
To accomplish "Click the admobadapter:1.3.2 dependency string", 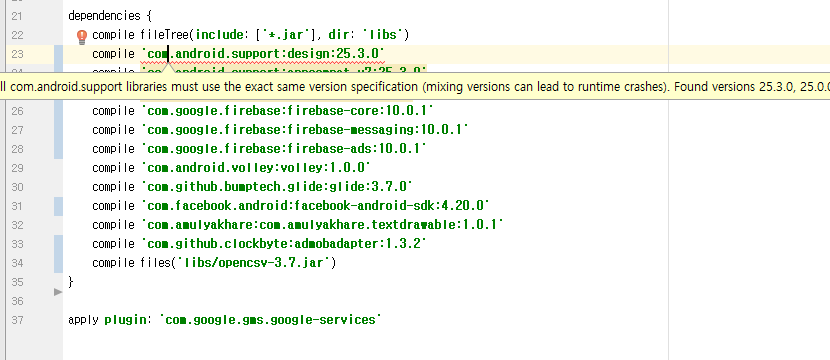I will [x=284, y=244].
